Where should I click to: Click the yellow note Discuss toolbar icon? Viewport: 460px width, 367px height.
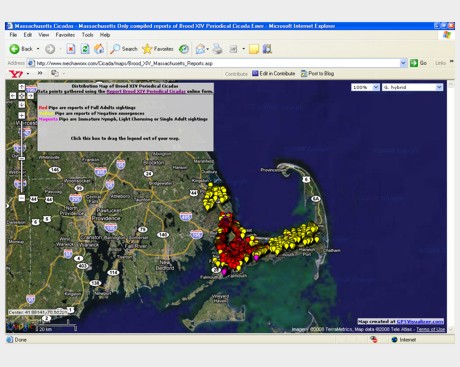pyautogui.click(x=254, y=49)
